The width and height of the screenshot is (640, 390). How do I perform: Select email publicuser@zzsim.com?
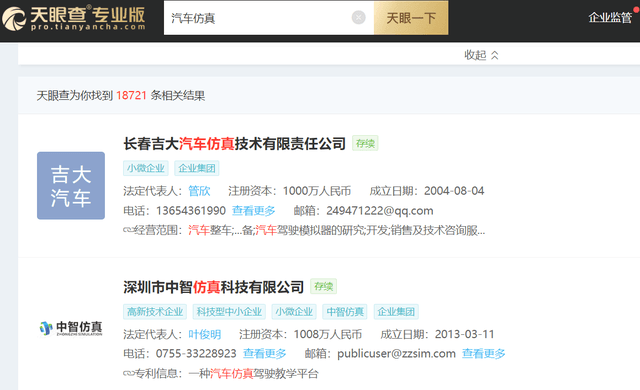click(x=396, y=354)
